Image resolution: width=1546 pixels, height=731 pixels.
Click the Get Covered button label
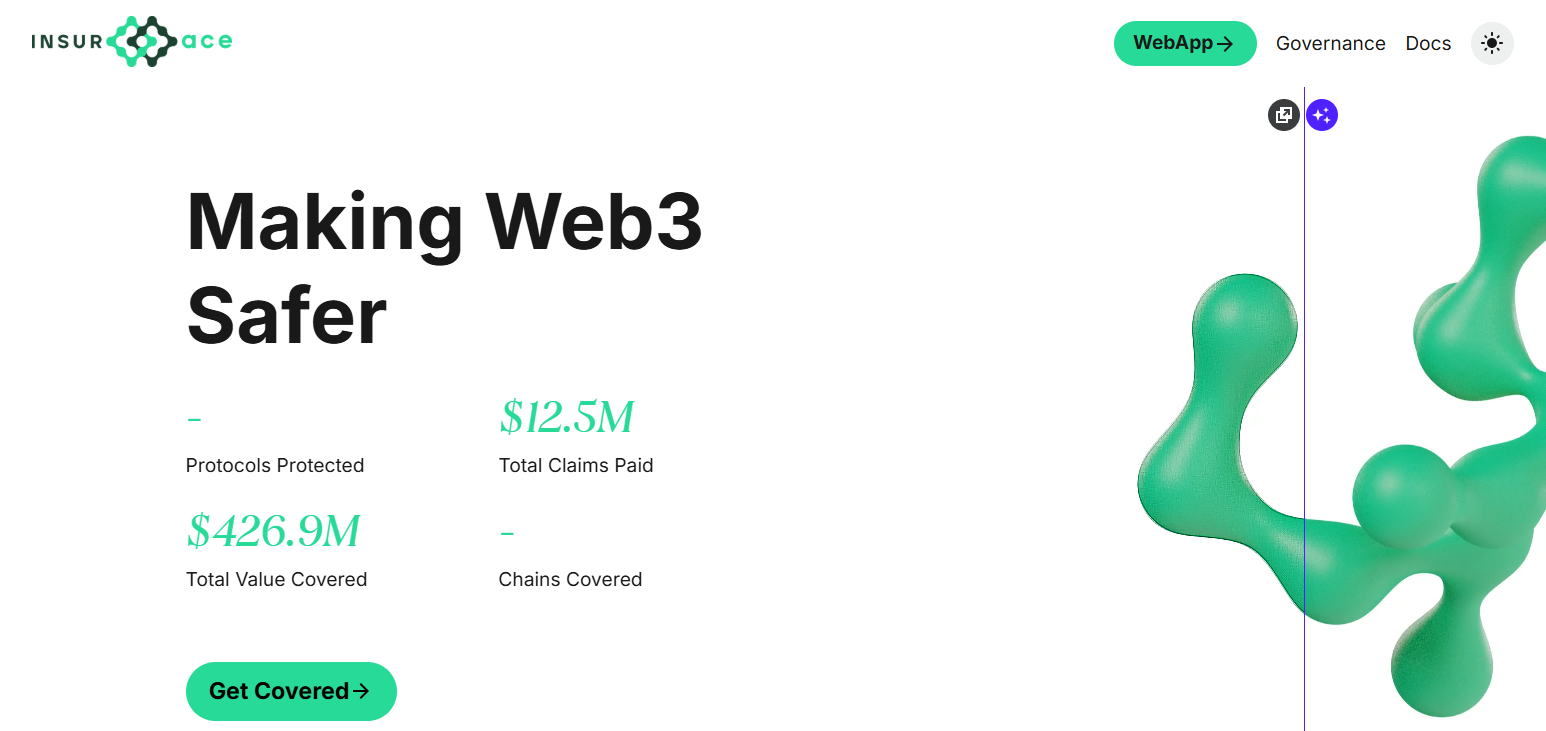279,691
